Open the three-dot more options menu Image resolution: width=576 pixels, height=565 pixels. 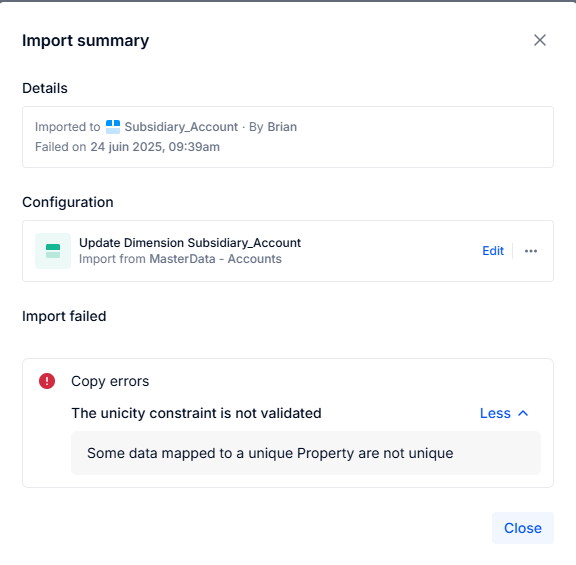[x=531, y=251]
